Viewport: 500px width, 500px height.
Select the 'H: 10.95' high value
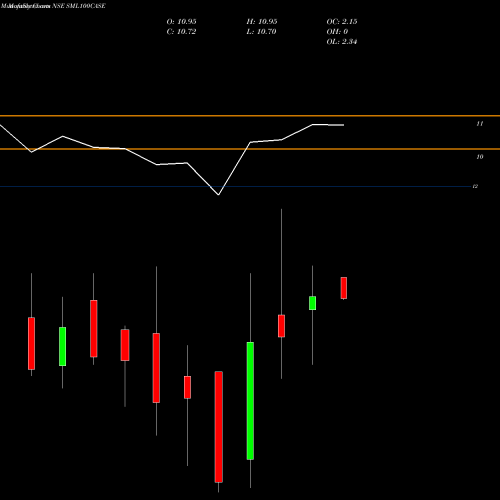tap(262, 22)
